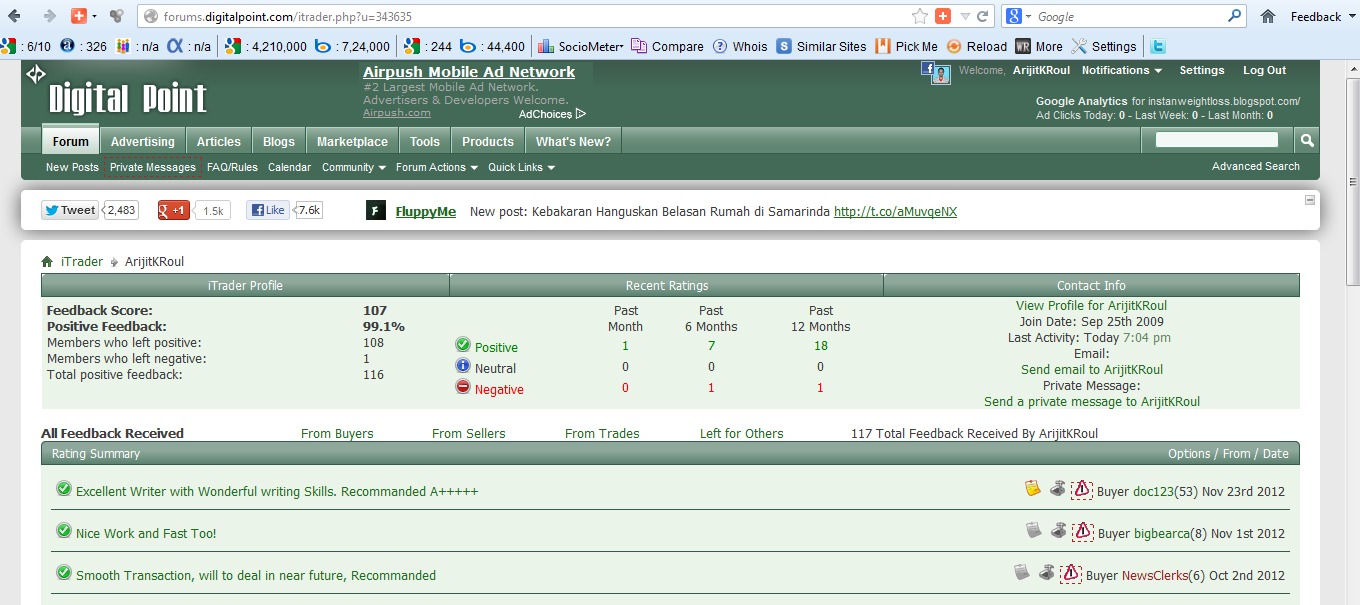Open the Community dropdown menu
The height and width of the screenshot is (605, 1360).
pos(353,167)
